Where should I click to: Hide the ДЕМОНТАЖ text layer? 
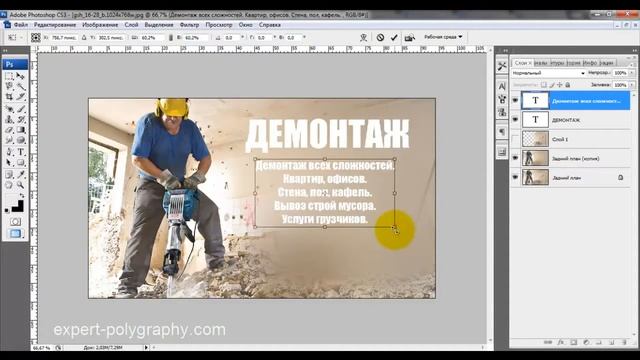(515, 120)
